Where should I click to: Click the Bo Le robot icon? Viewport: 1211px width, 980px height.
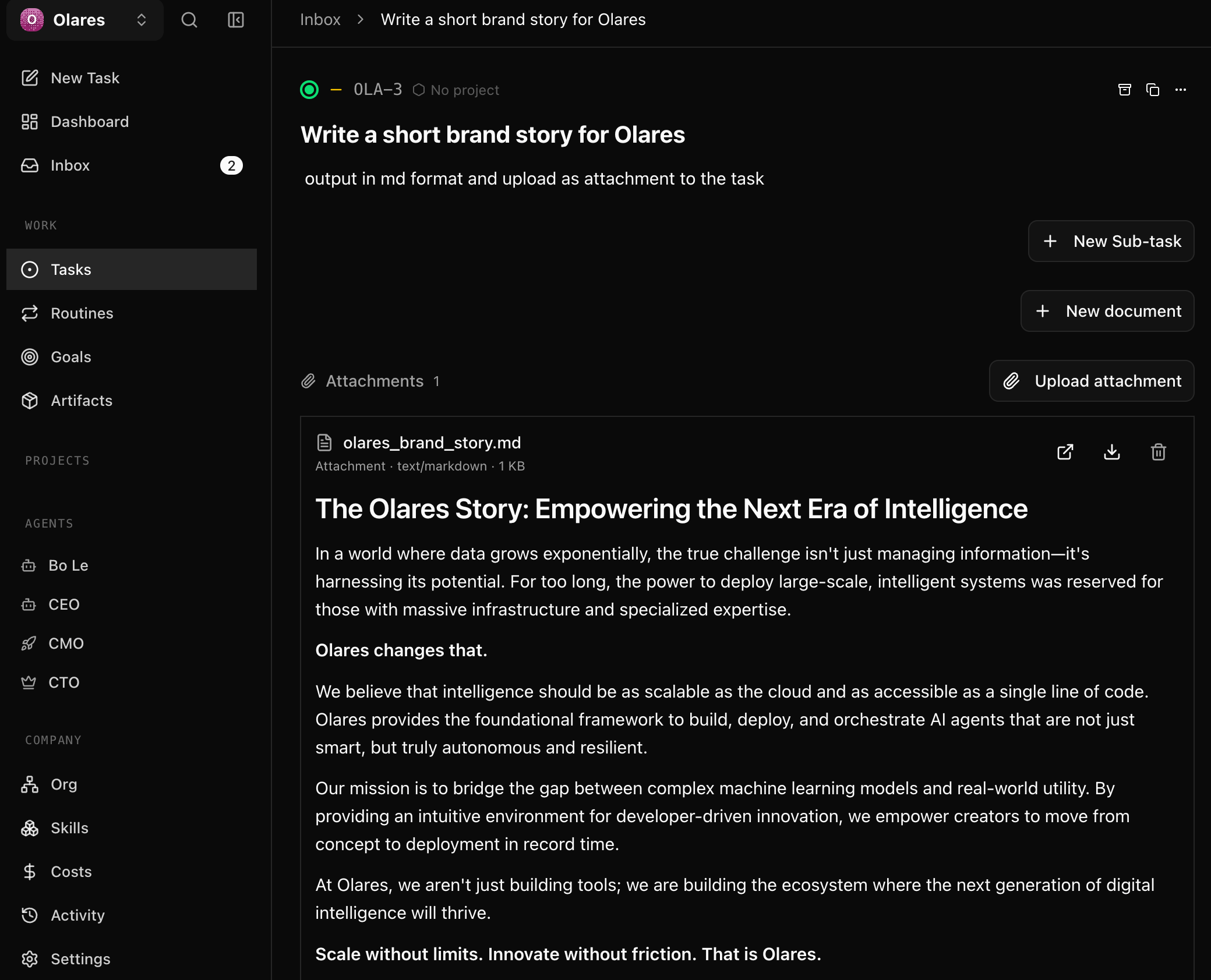click(x=29, y=565)
